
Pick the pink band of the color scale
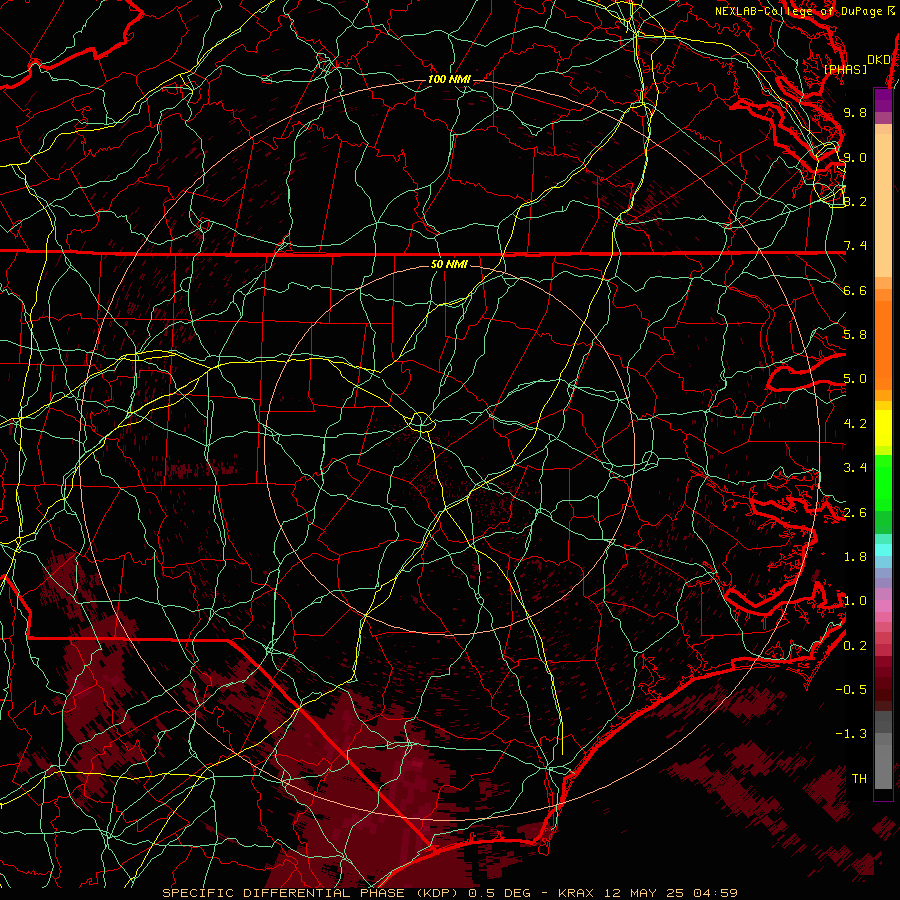(883, 606)
